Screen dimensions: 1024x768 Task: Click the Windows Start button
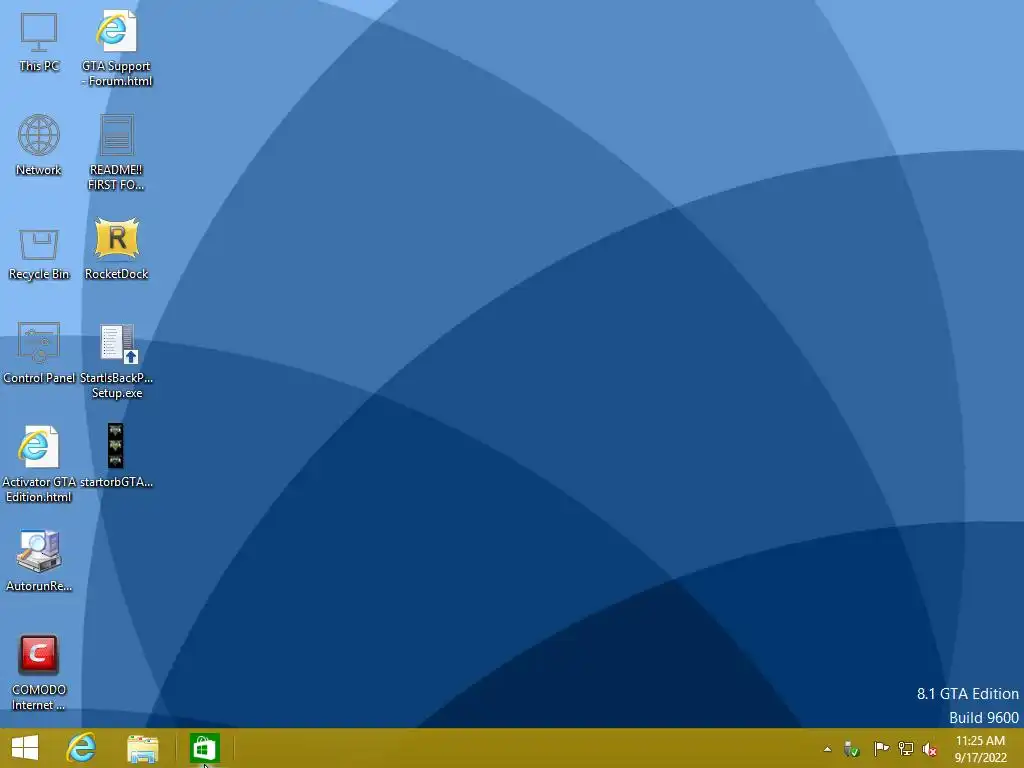pos(25,748)
